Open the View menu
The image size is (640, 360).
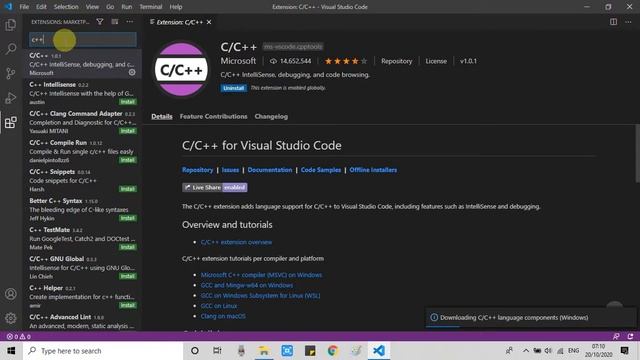point(92,7)
